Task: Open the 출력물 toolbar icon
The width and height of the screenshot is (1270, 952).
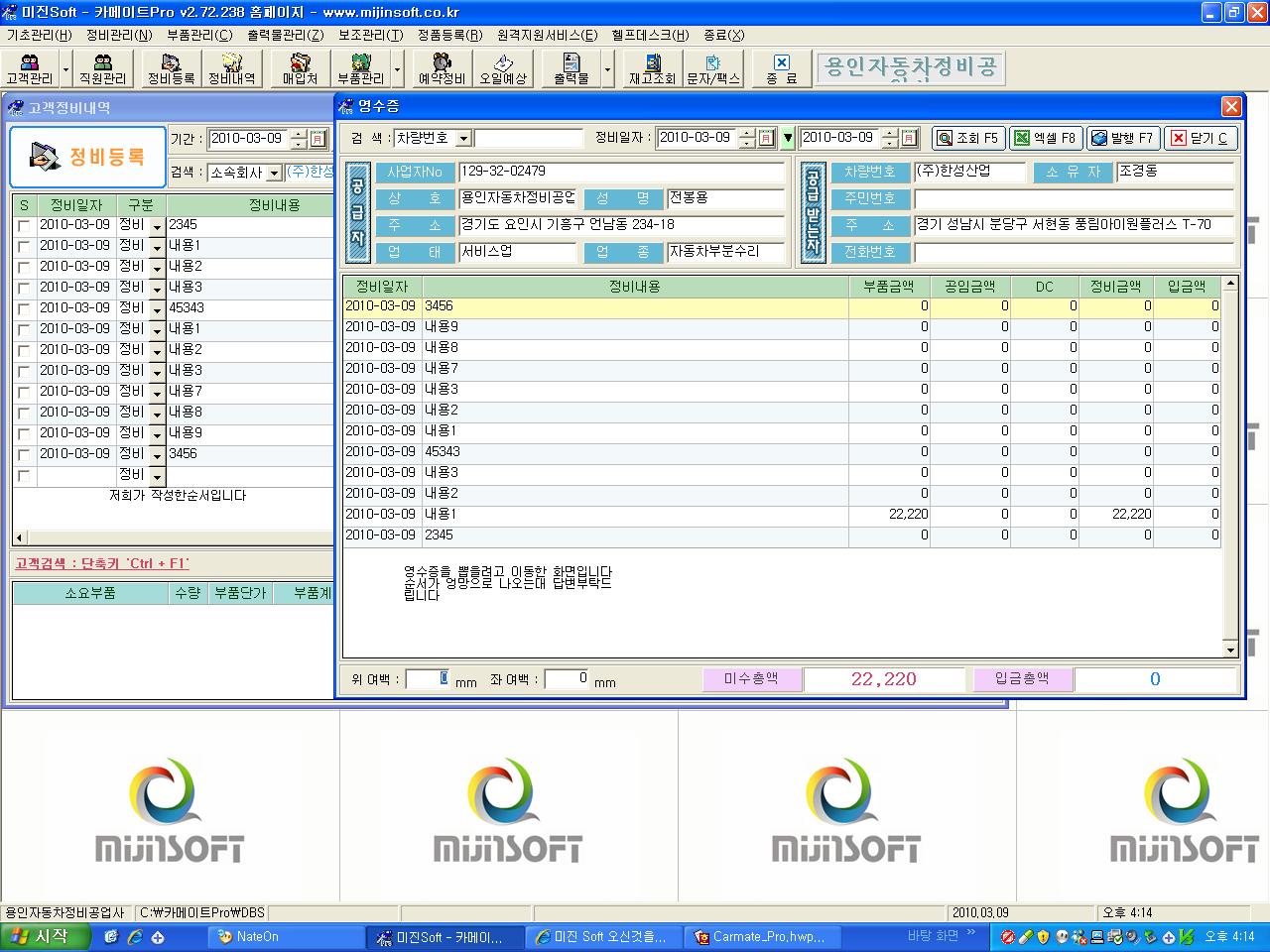Action: tap(571, 68)
